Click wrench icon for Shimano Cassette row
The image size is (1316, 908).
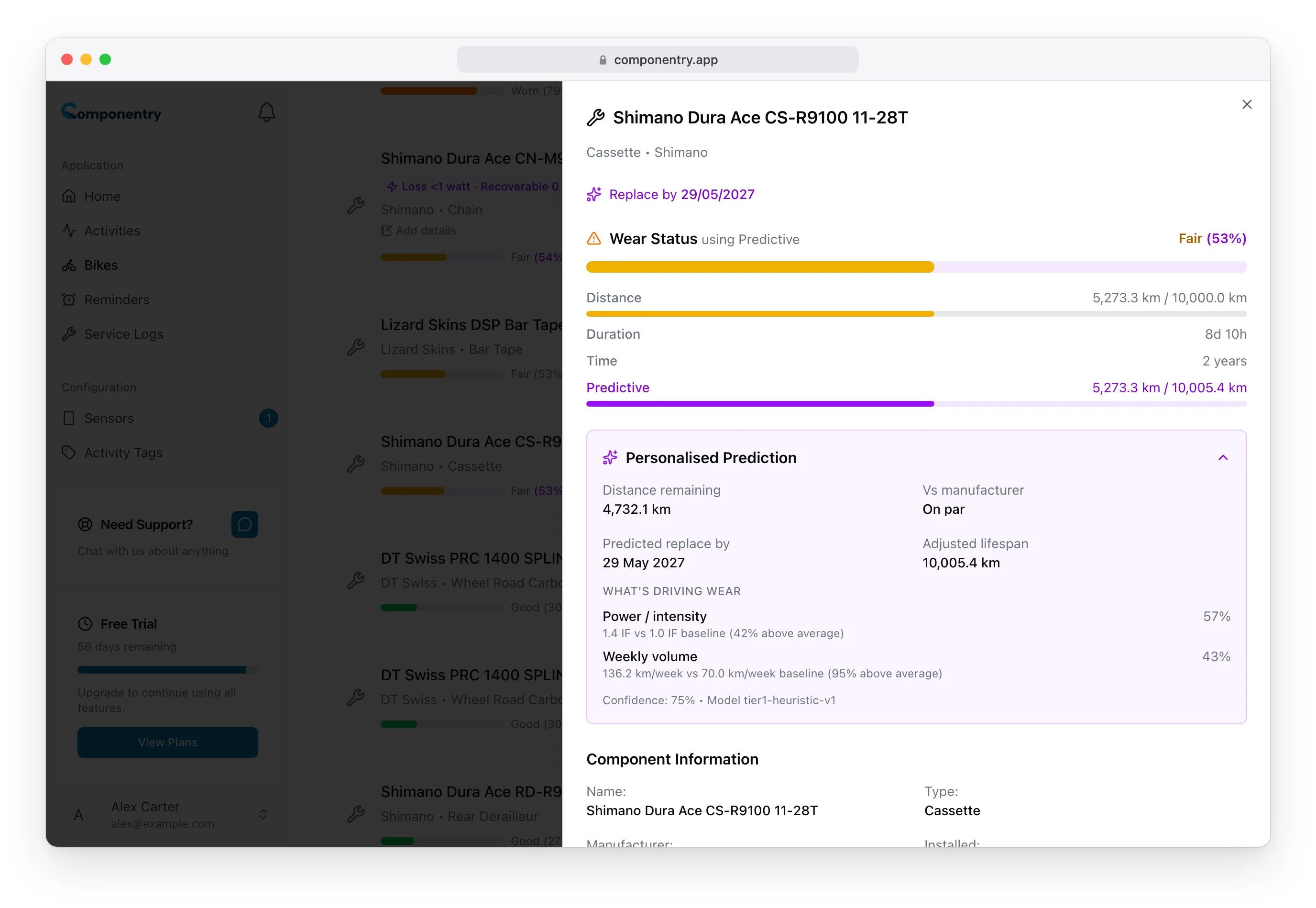pyautogui.click(x=356, y=464)
